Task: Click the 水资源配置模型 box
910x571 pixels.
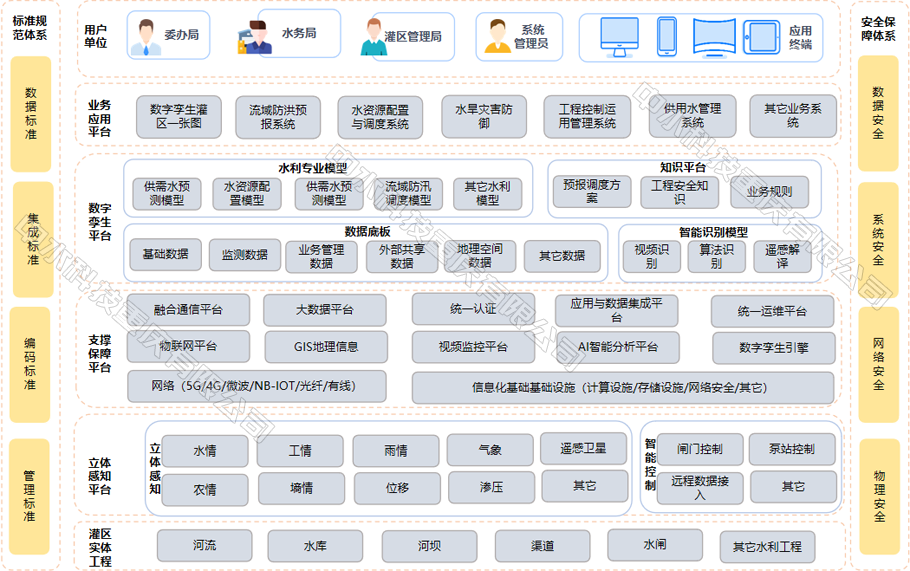Action: point(247,194)
